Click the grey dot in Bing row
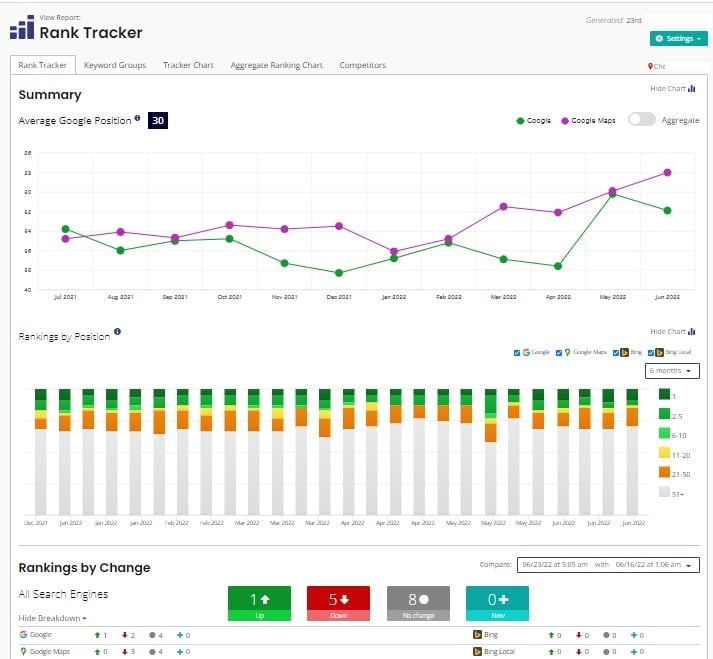This screenshot has width=713, height=659. pyautogui.click(x=606, y=635)
